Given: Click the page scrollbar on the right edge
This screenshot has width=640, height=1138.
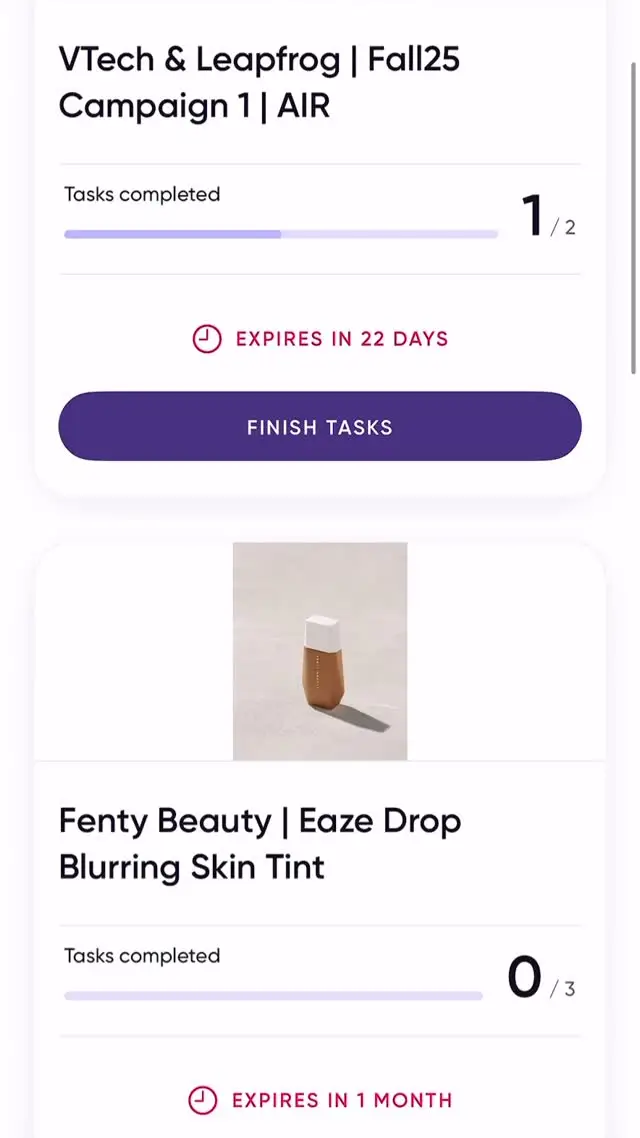Looking at the screenshot, I should click(634, 218).
